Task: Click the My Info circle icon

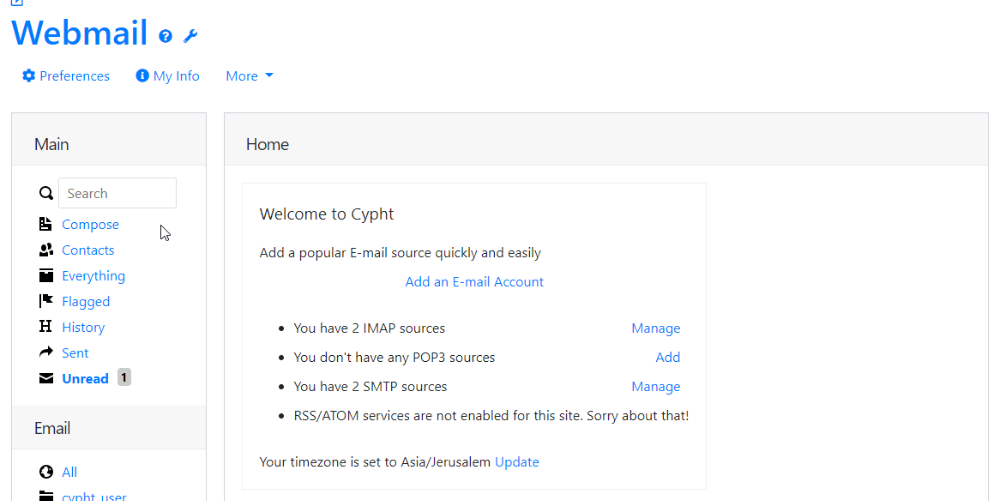Action: pyautogui.click(x=142, y=76)
